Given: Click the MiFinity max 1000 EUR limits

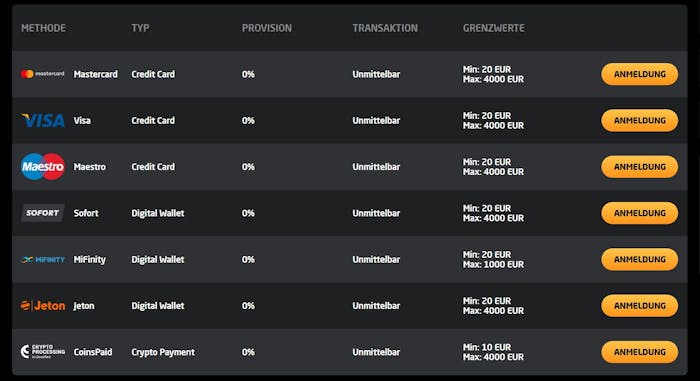Looking at the screenshot, I should click(493, 264).
